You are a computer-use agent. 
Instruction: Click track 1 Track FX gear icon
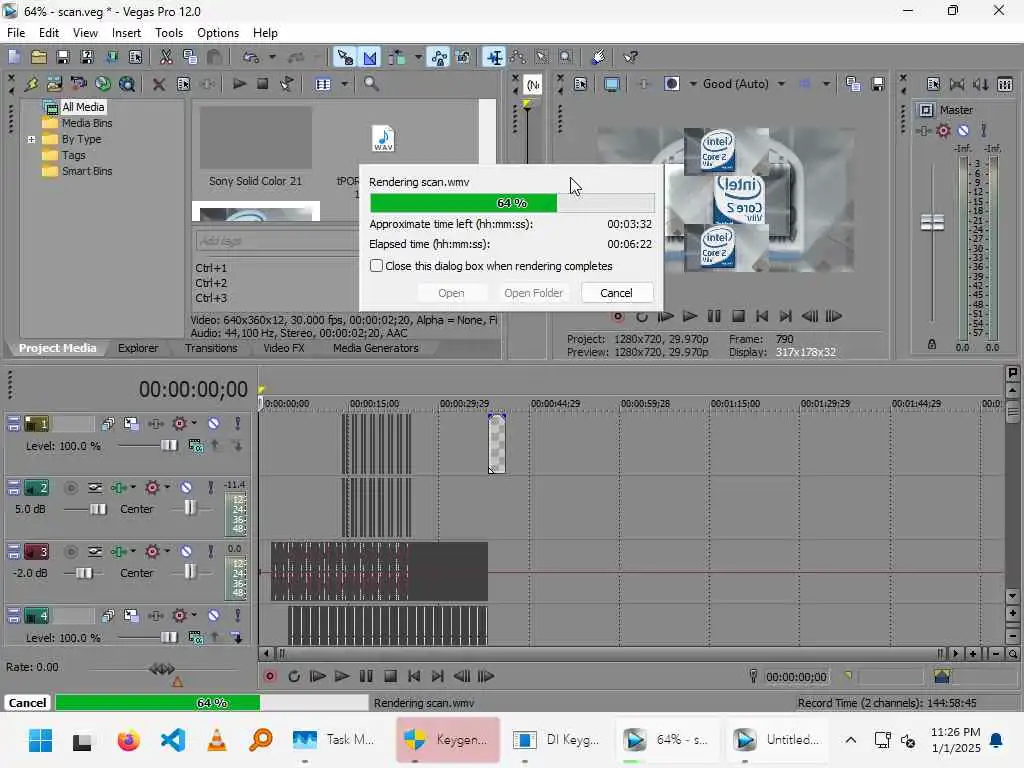coord(179,424)
